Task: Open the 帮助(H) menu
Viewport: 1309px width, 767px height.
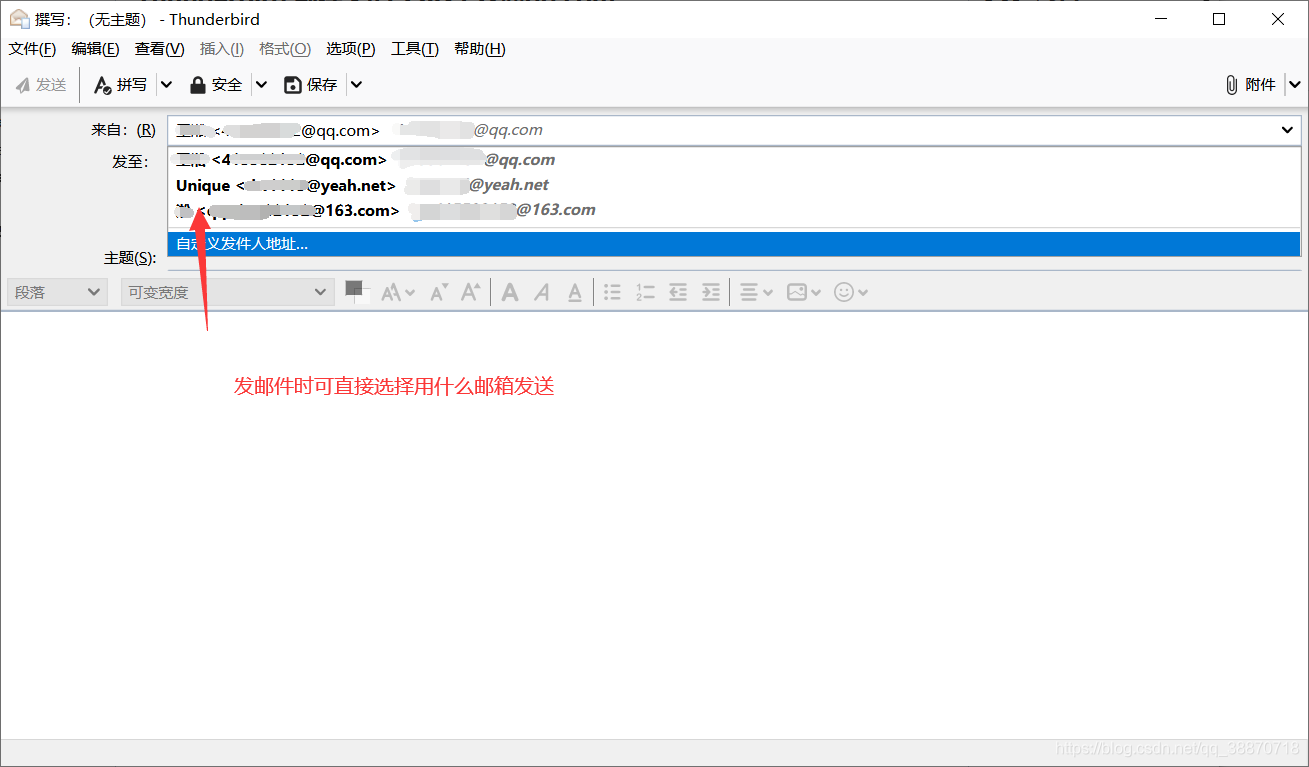Action: (x=480, y=49)
